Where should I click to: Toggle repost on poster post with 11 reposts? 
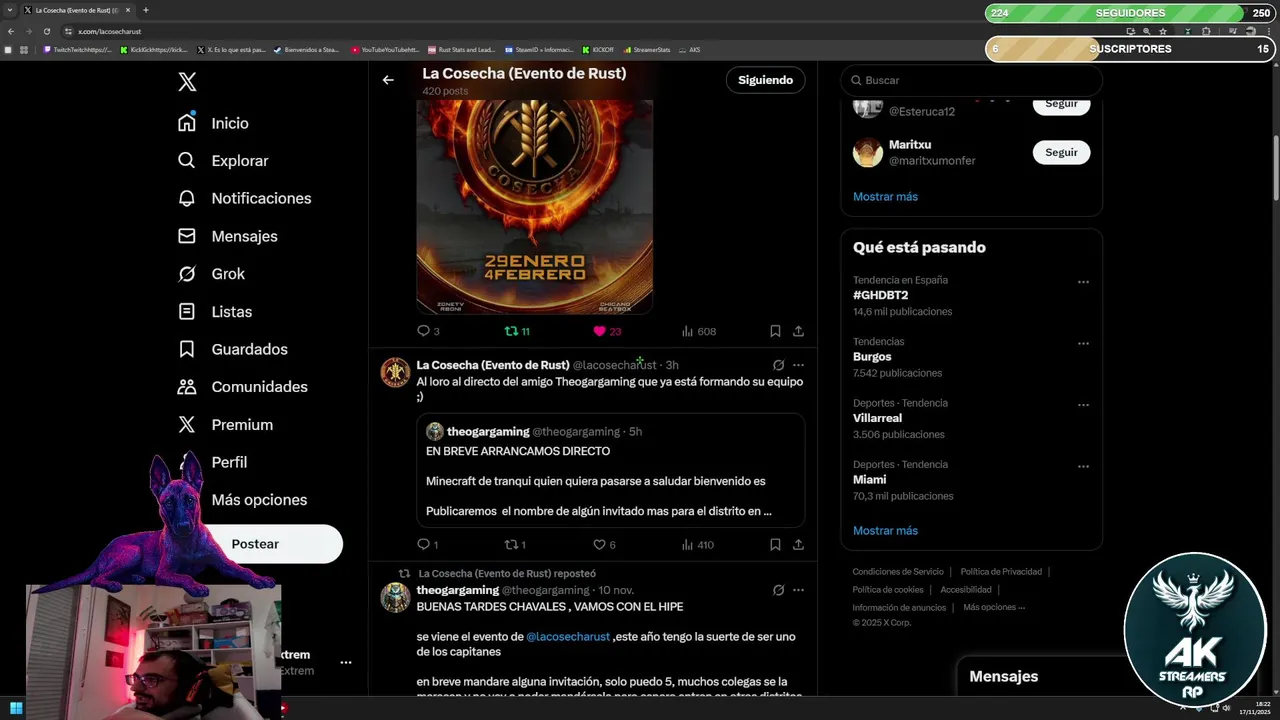click(511, 331)
